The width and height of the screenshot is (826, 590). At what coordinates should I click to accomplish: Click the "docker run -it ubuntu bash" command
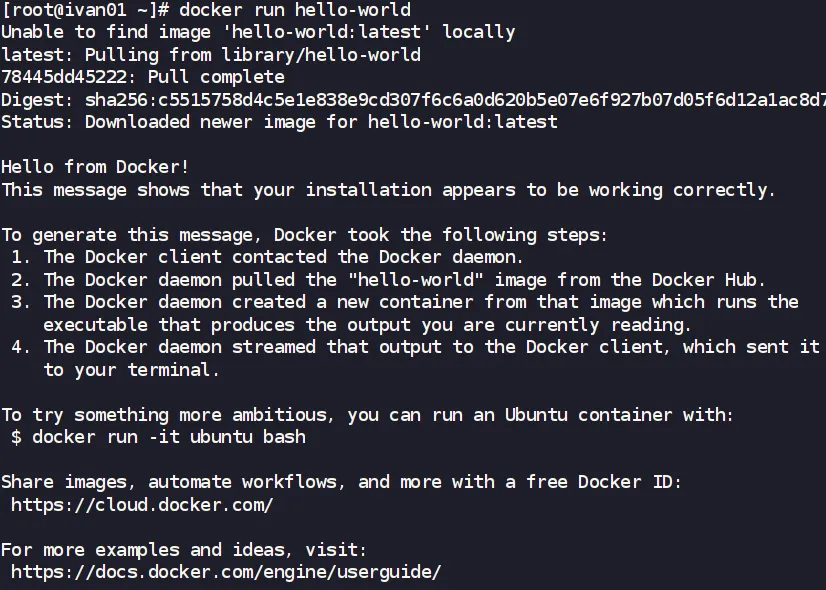(169, 437)
